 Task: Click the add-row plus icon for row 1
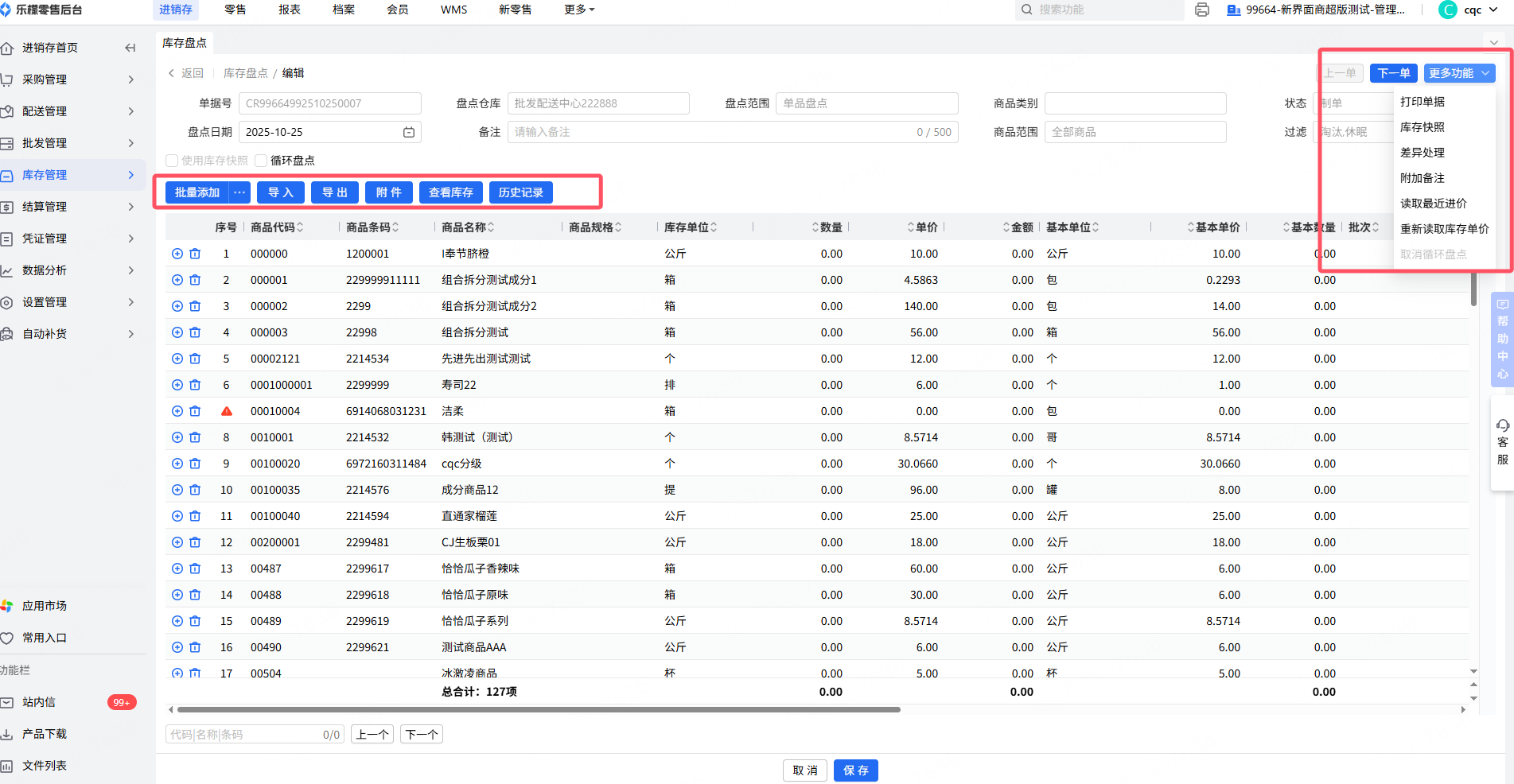click(x=177, y=254)
